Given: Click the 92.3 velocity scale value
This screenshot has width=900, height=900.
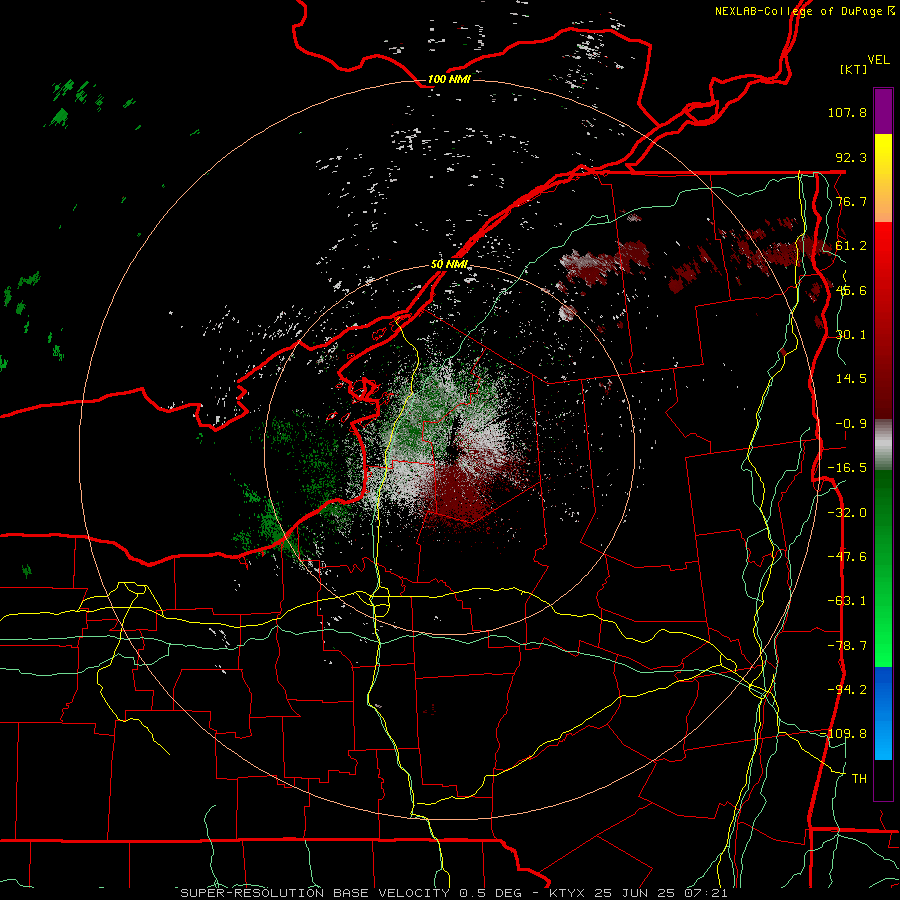Looking at the screenshot, I should click(851, 157).
